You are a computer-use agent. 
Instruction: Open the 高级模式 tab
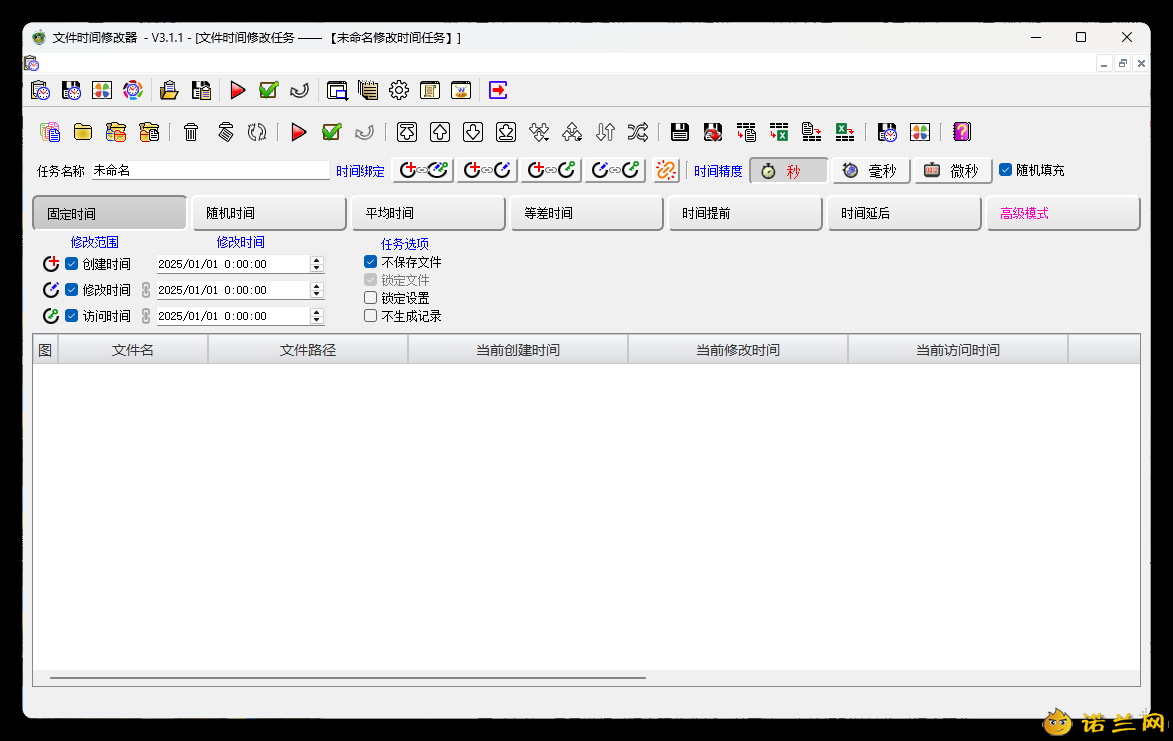(x=1063, y=213)
